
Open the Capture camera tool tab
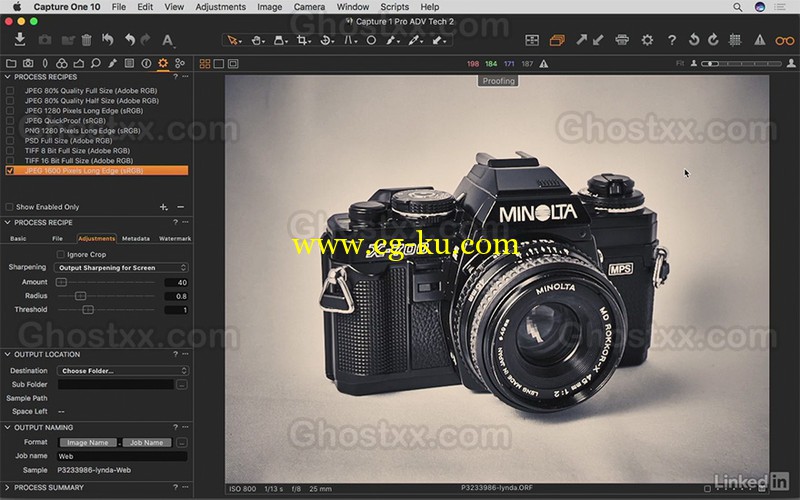pos(28,63)
